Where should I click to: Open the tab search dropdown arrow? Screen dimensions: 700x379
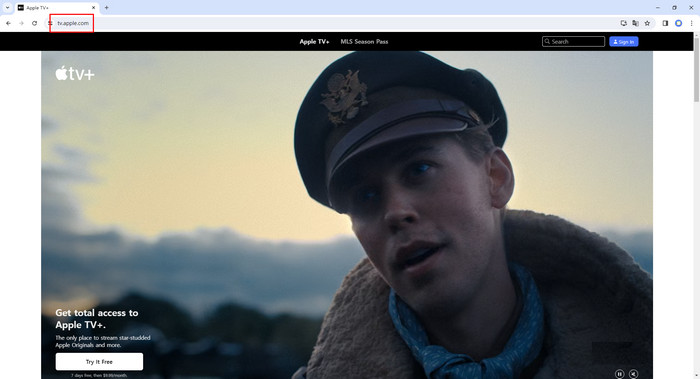[x=7, y=8]
